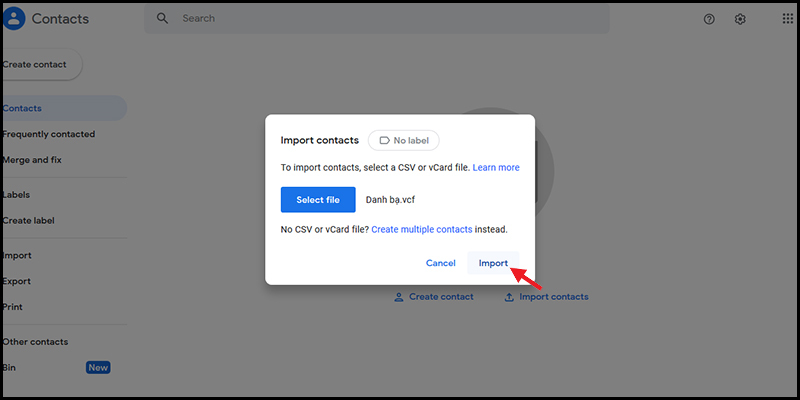Open the No label chip selector

(404, 140)
